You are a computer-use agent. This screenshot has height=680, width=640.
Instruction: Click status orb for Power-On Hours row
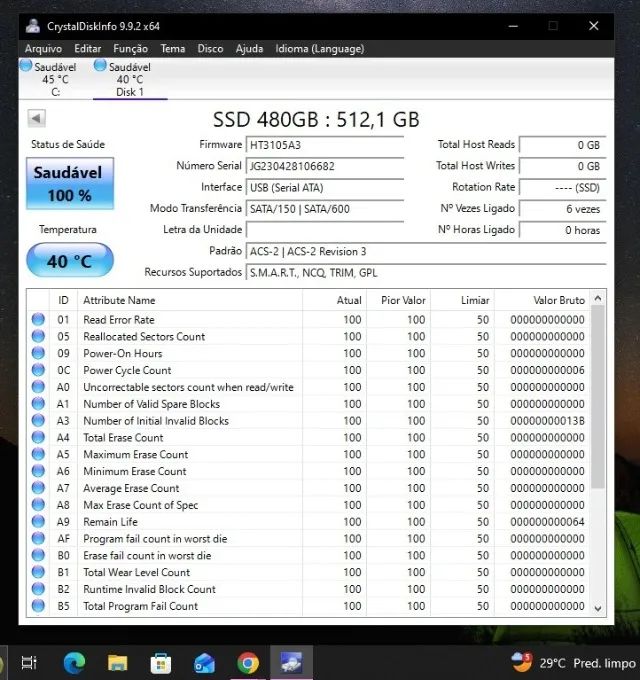pyautogui.click(x=38, y=353)
